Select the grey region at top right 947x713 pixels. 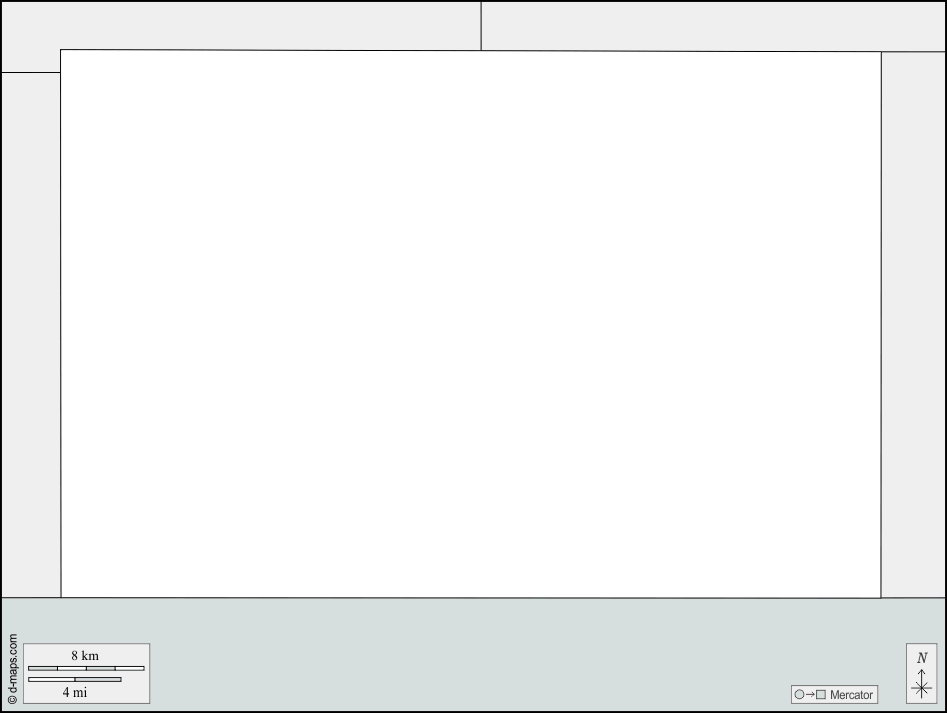tap(713, 26)
